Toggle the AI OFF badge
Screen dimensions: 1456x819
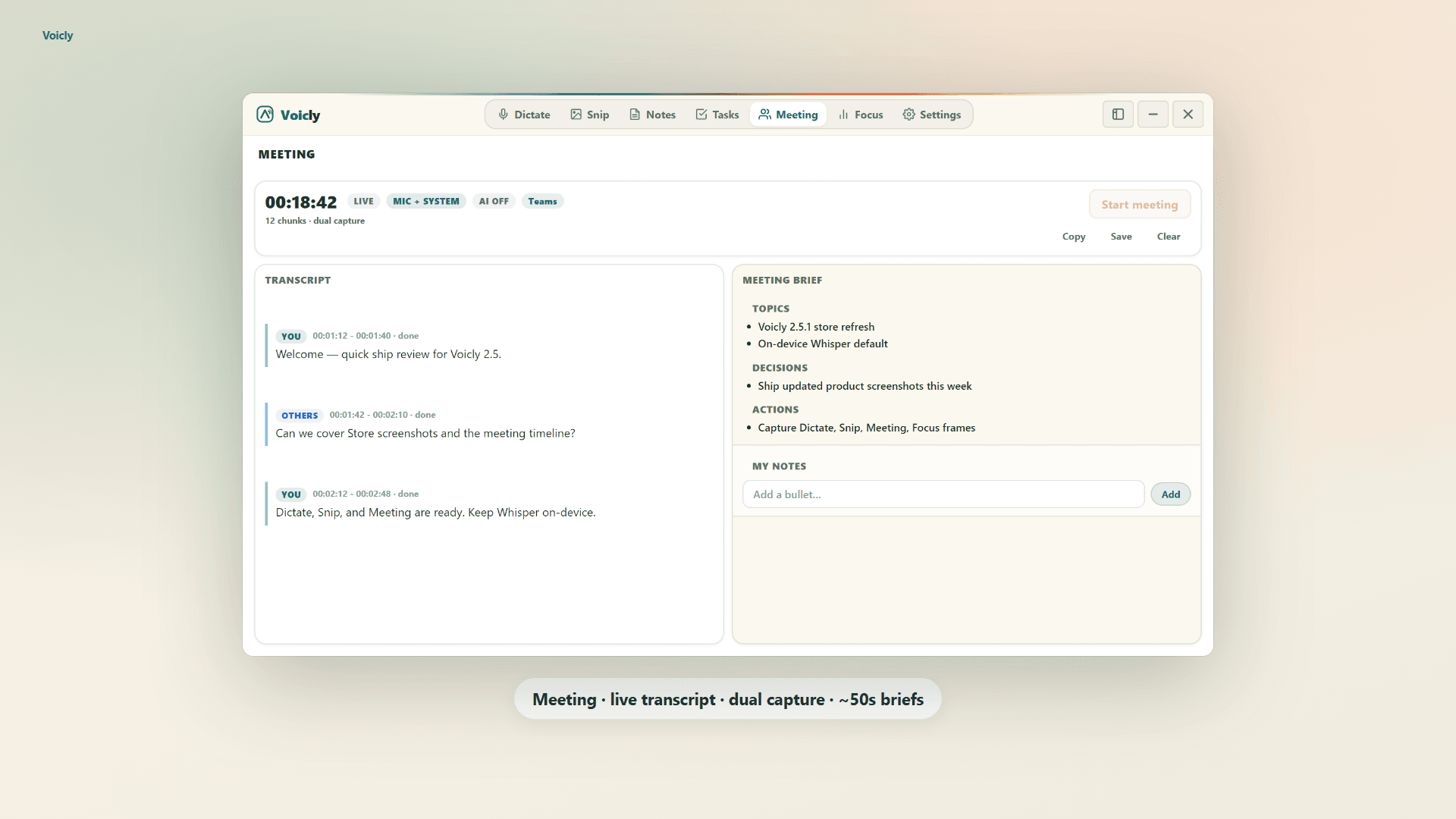494,201
